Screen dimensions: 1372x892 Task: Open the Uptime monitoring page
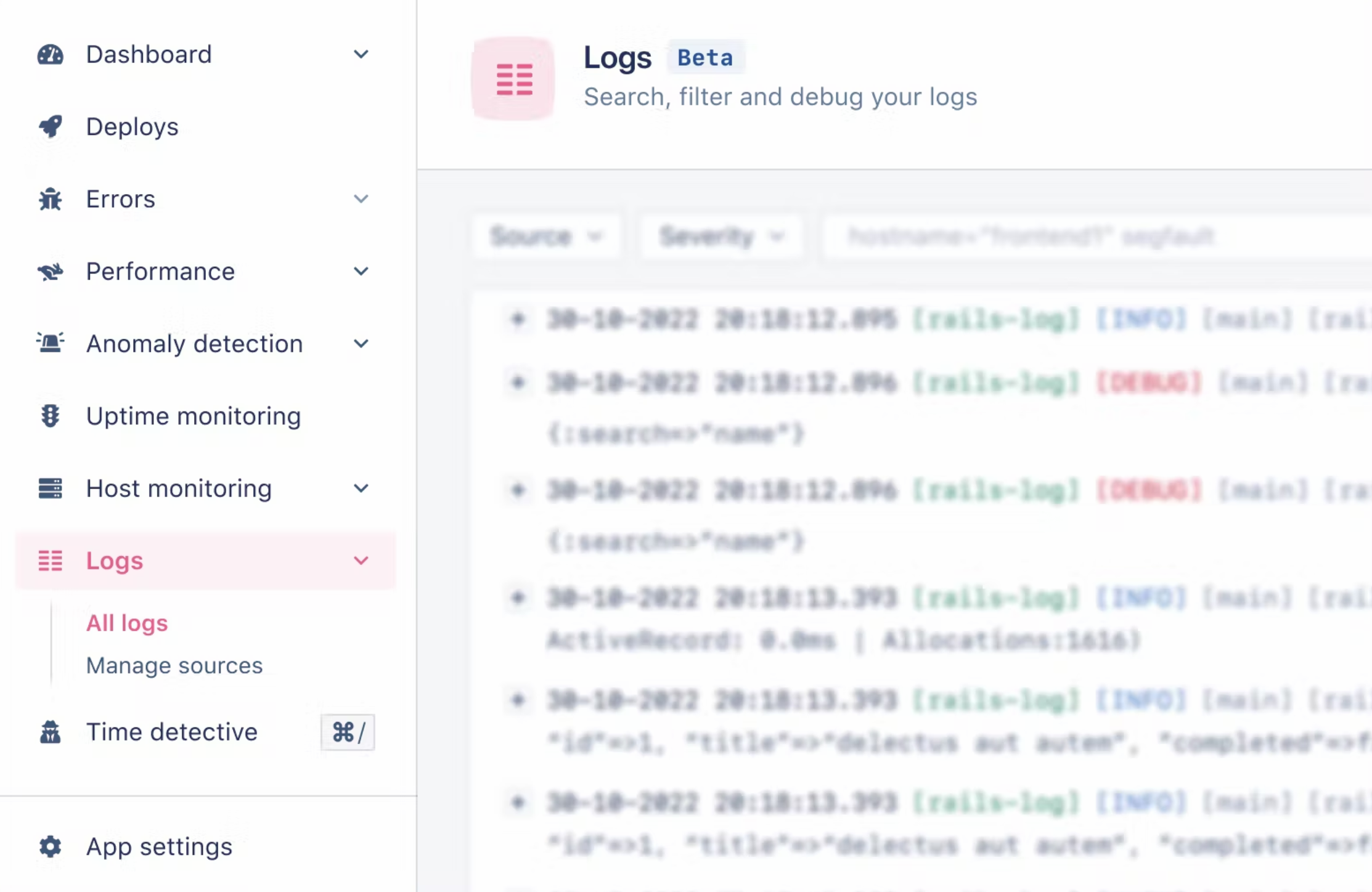[194, 416]
